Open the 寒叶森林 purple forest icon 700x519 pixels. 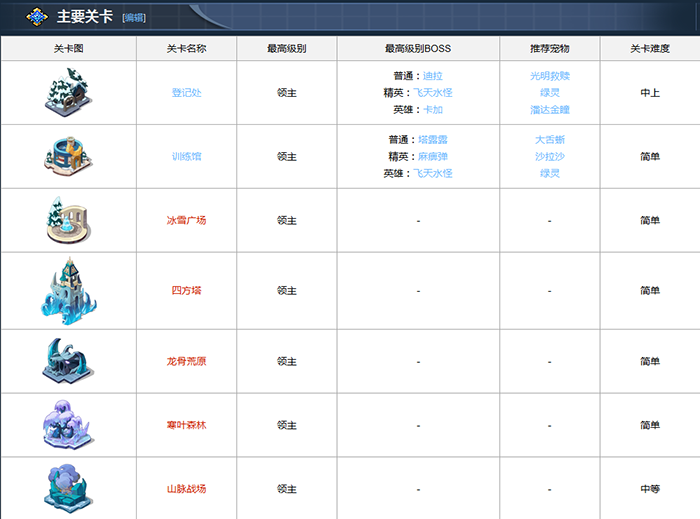point(68,425)
